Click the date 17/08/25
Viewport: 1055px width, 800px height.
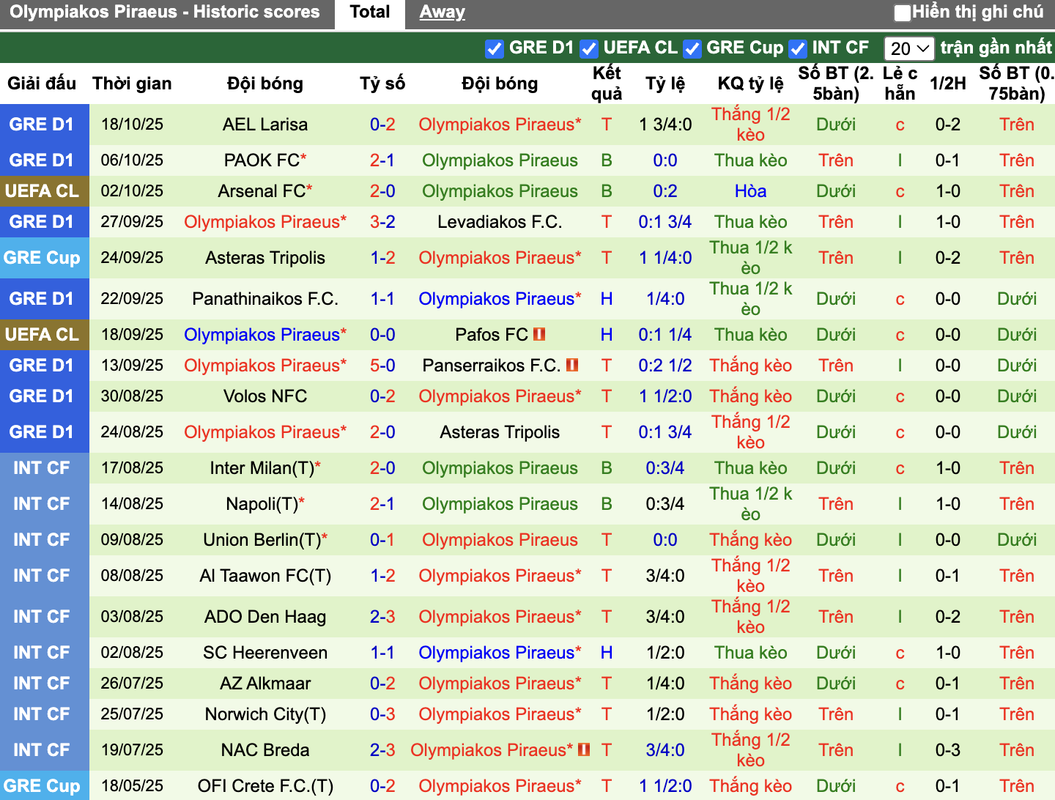pos(132,468)
